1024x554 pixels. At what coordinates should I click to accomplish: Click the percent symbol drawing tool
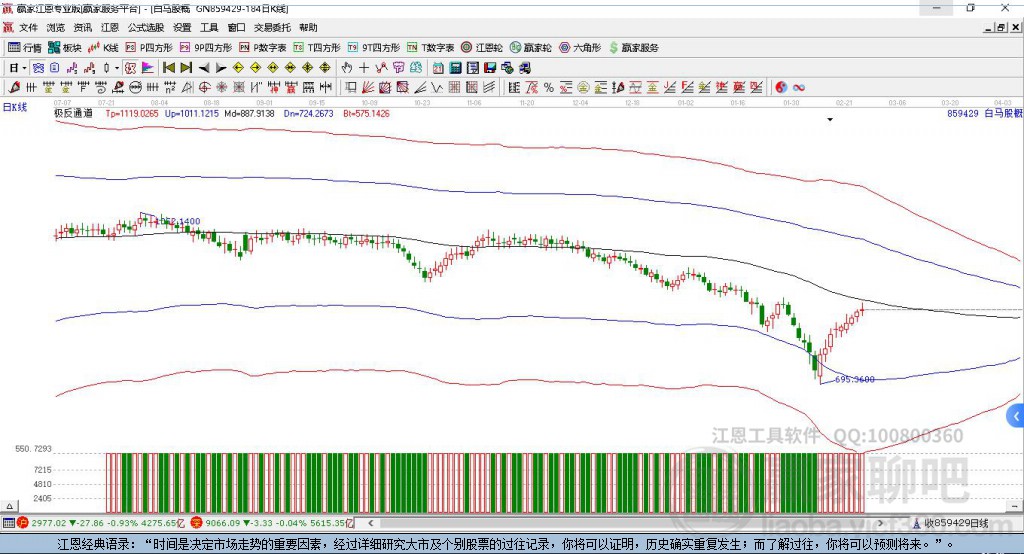coord(548,88)
